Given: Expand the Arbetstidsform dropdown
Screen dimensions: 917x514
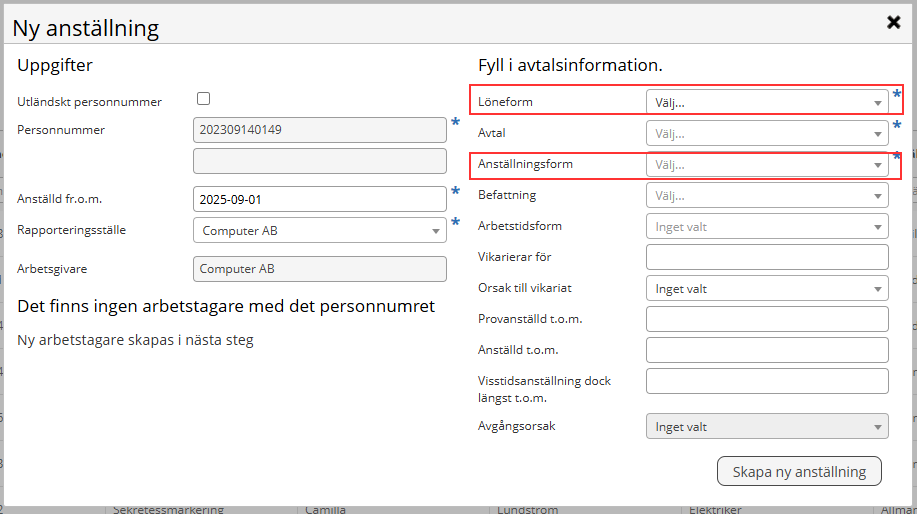Looking at the screenshot, I should tap(766, 227).
